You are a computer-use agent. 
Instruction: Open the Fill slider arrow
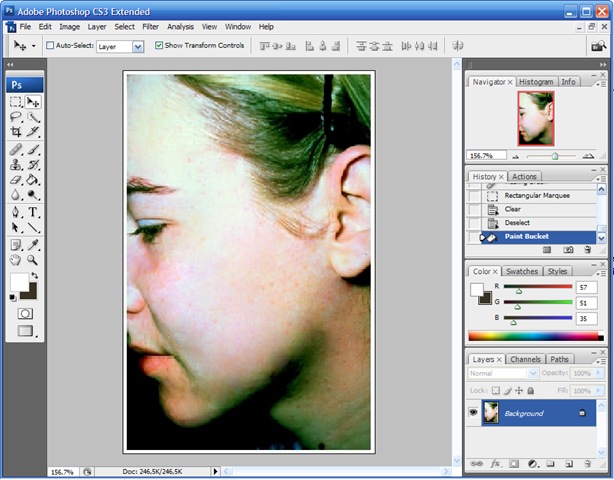click(598, 391)
